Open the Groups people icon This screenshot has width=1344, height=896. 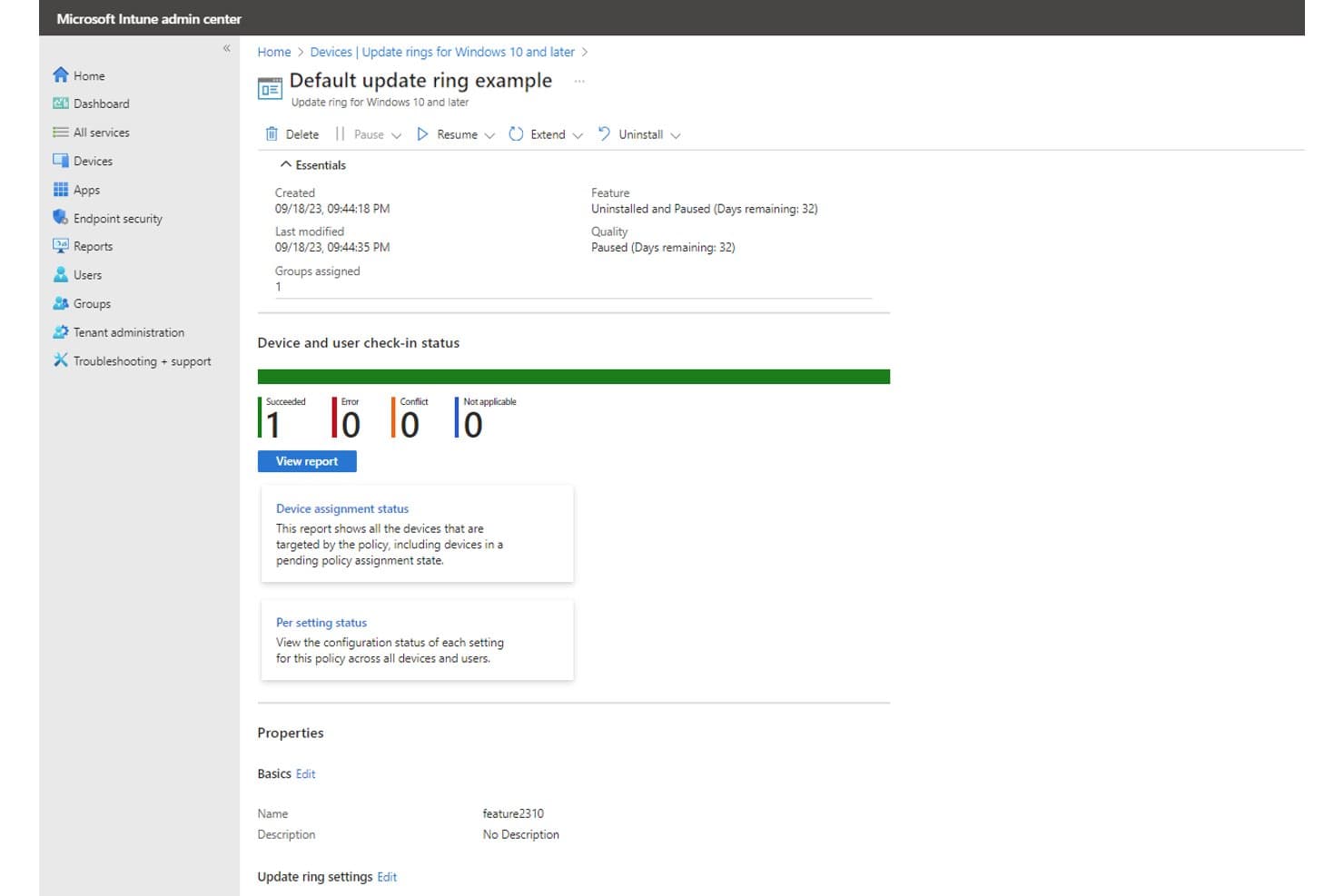tap(61, 303)
